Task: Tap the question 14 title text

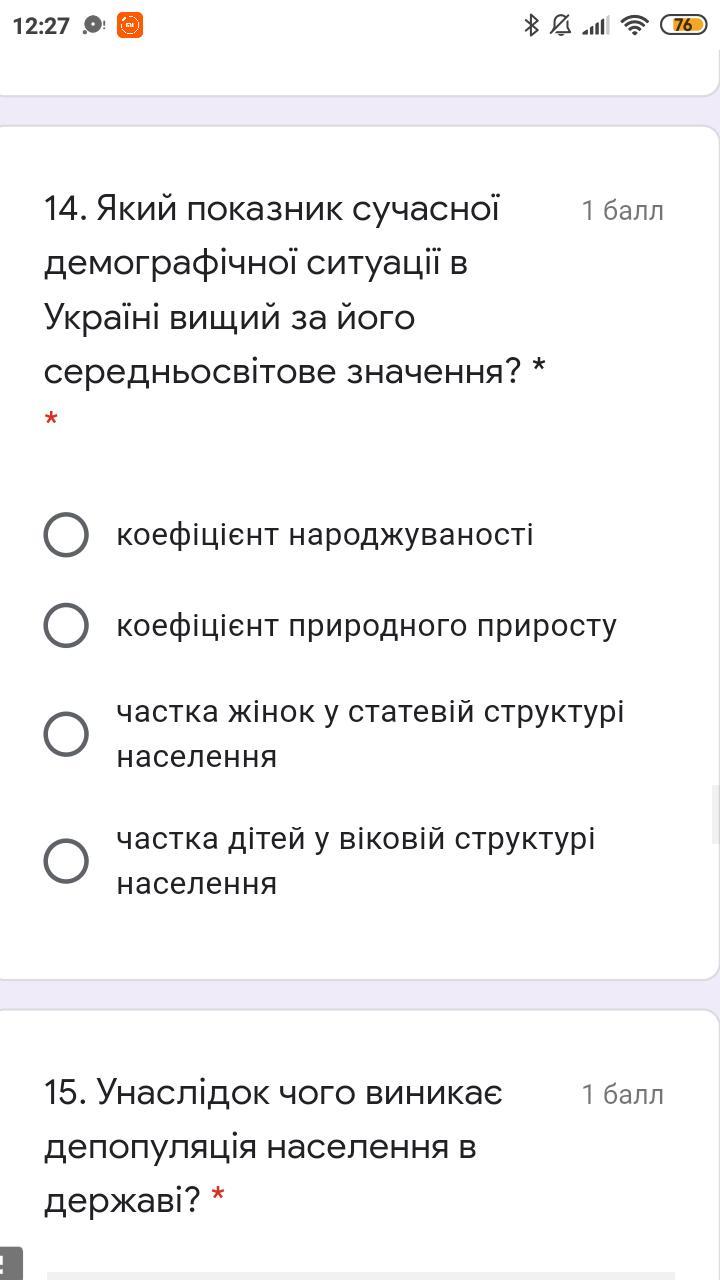Action: click(x=290, y=290)
